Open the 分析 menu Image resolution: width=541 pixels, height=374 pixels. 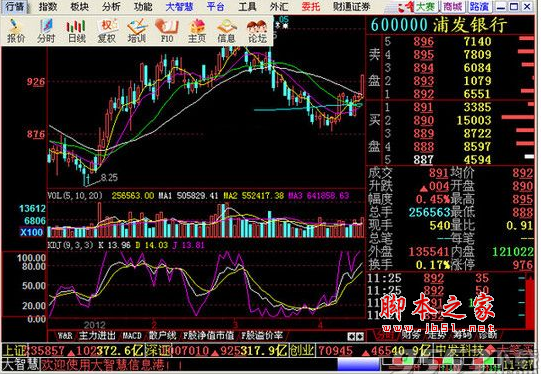(x=111, y=7)
